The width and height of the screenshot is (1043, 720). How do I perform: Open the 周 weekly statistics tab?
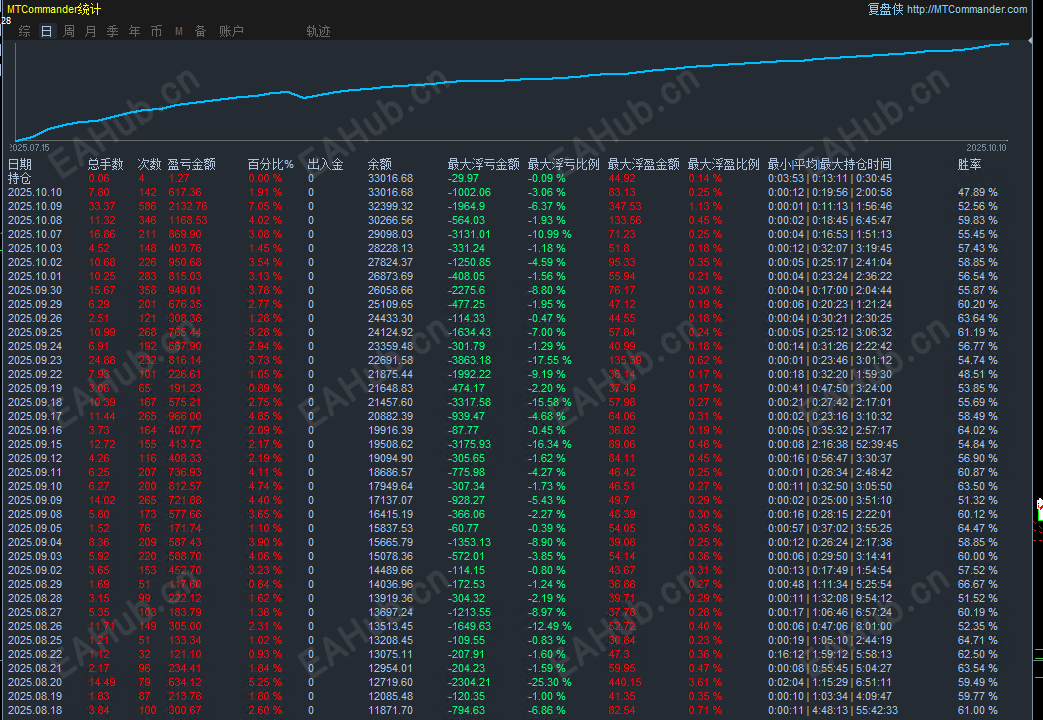click(x=69, y=31)
